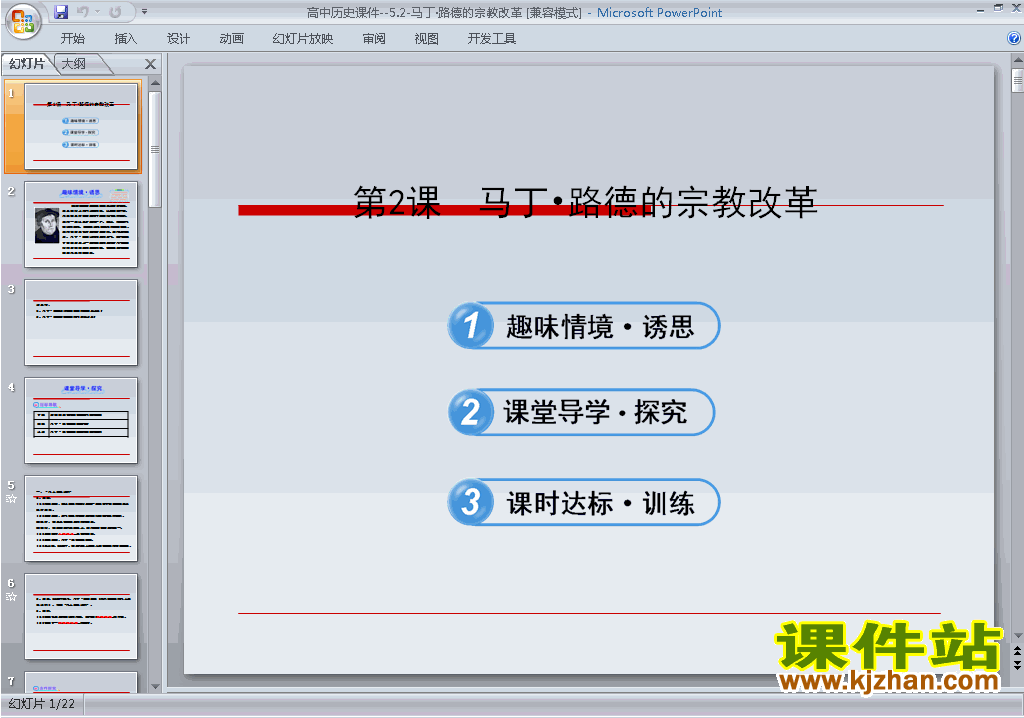1024x718 pixels.
Task: Click the thumbnail pane scrollbar thumb
Action: [155, 149]
